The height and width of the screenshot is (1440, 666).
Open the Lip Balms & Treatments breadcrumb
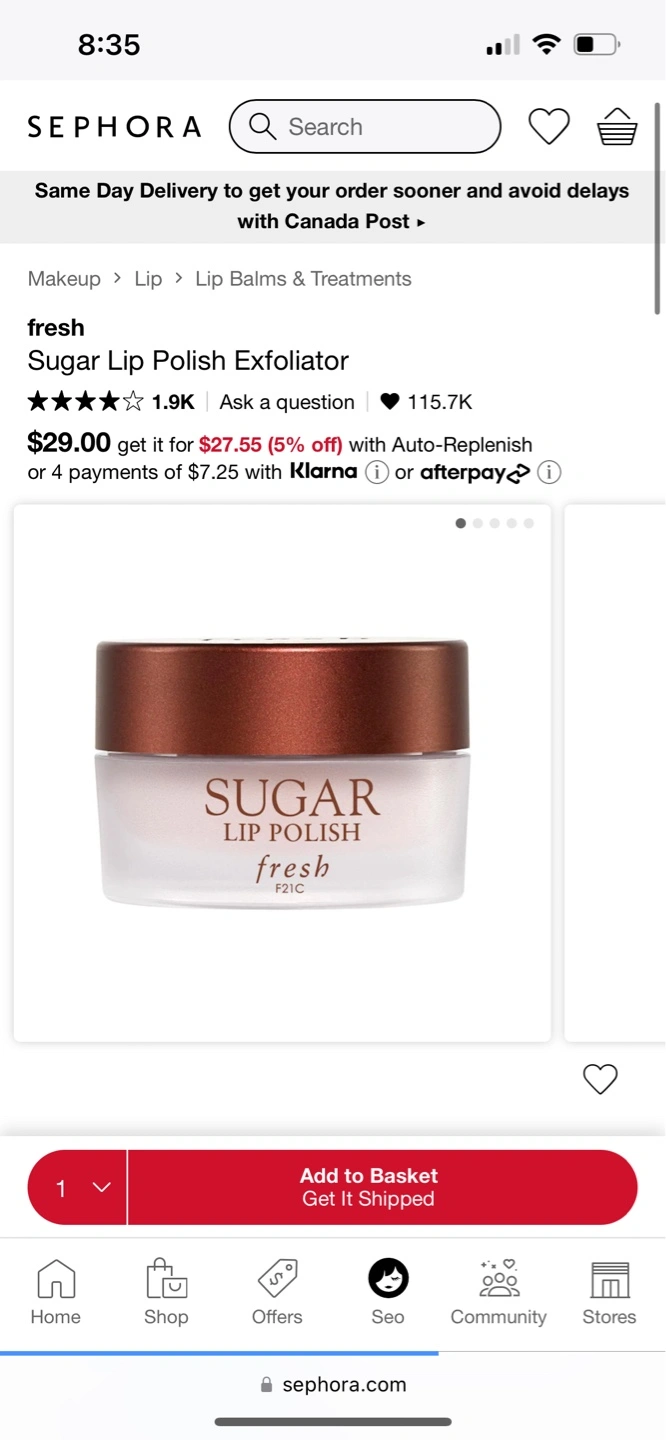(303, 279)
